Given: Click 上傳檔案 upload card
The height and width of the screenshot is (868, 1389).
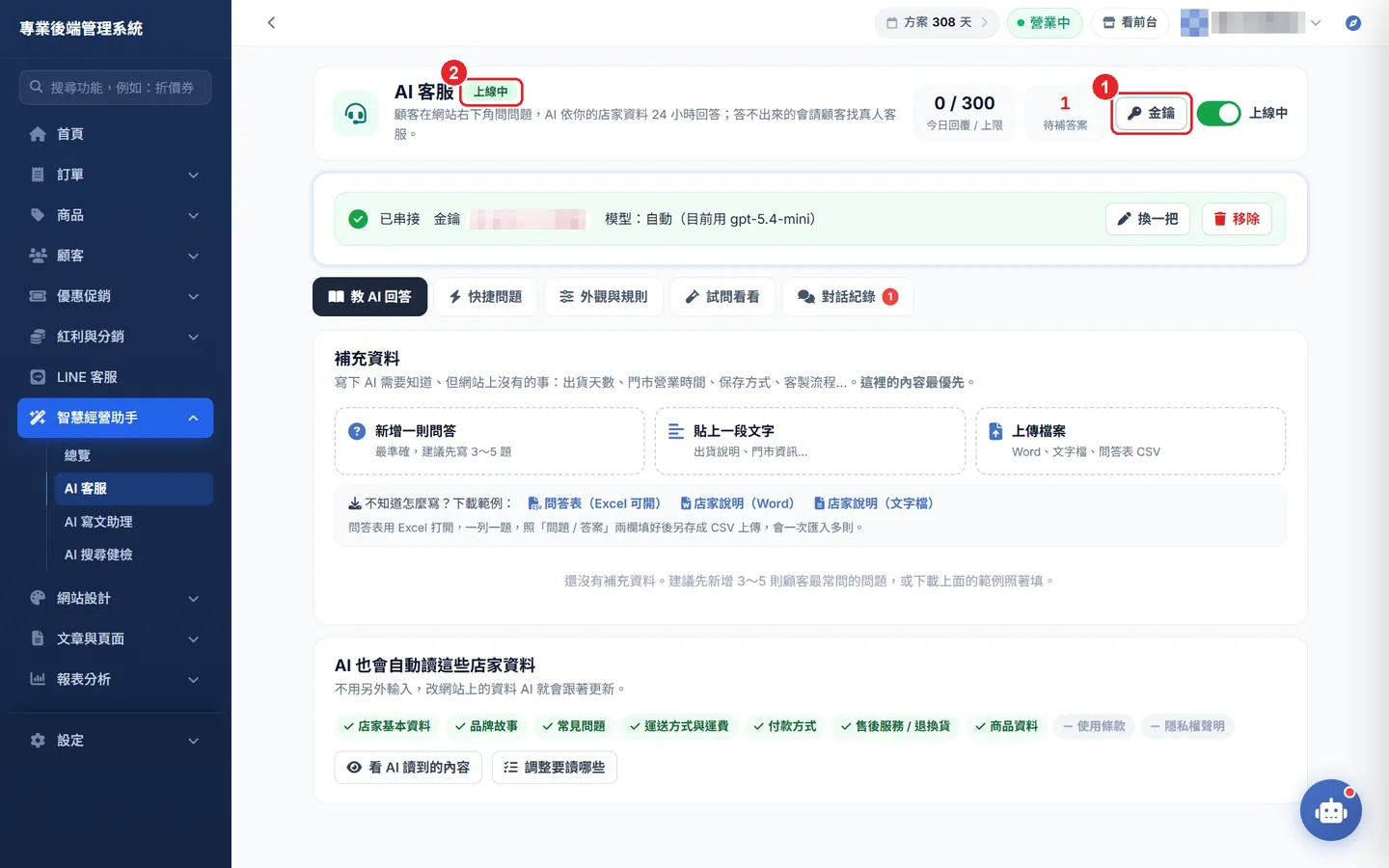Looking at the screenshot, I should pyautogui.click(x=1130, y=441).
